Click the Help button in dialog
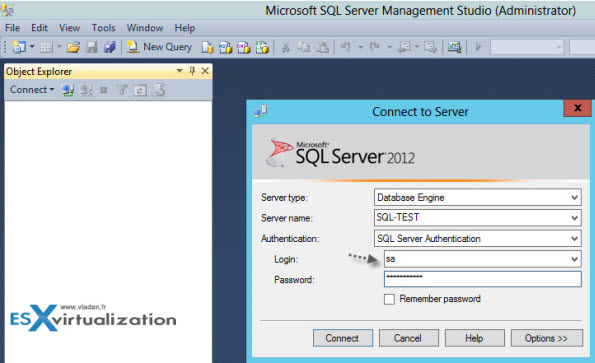The height and width of the screenshot is (363, 595). [475, 338]
